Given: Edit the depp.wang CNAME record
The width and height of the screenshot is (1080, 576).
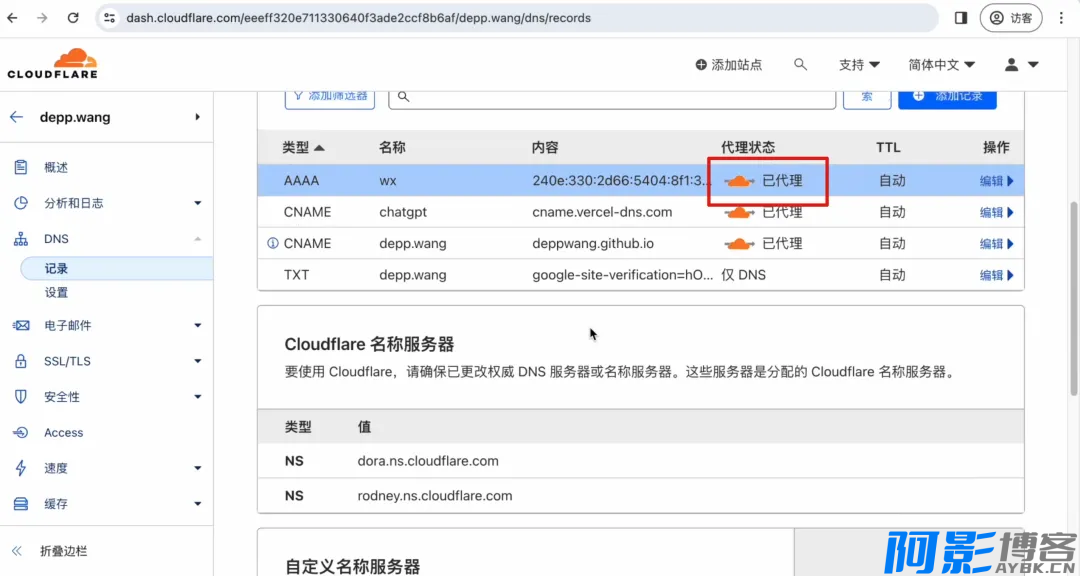Looking at the screenshot, I should pos(997,244).
